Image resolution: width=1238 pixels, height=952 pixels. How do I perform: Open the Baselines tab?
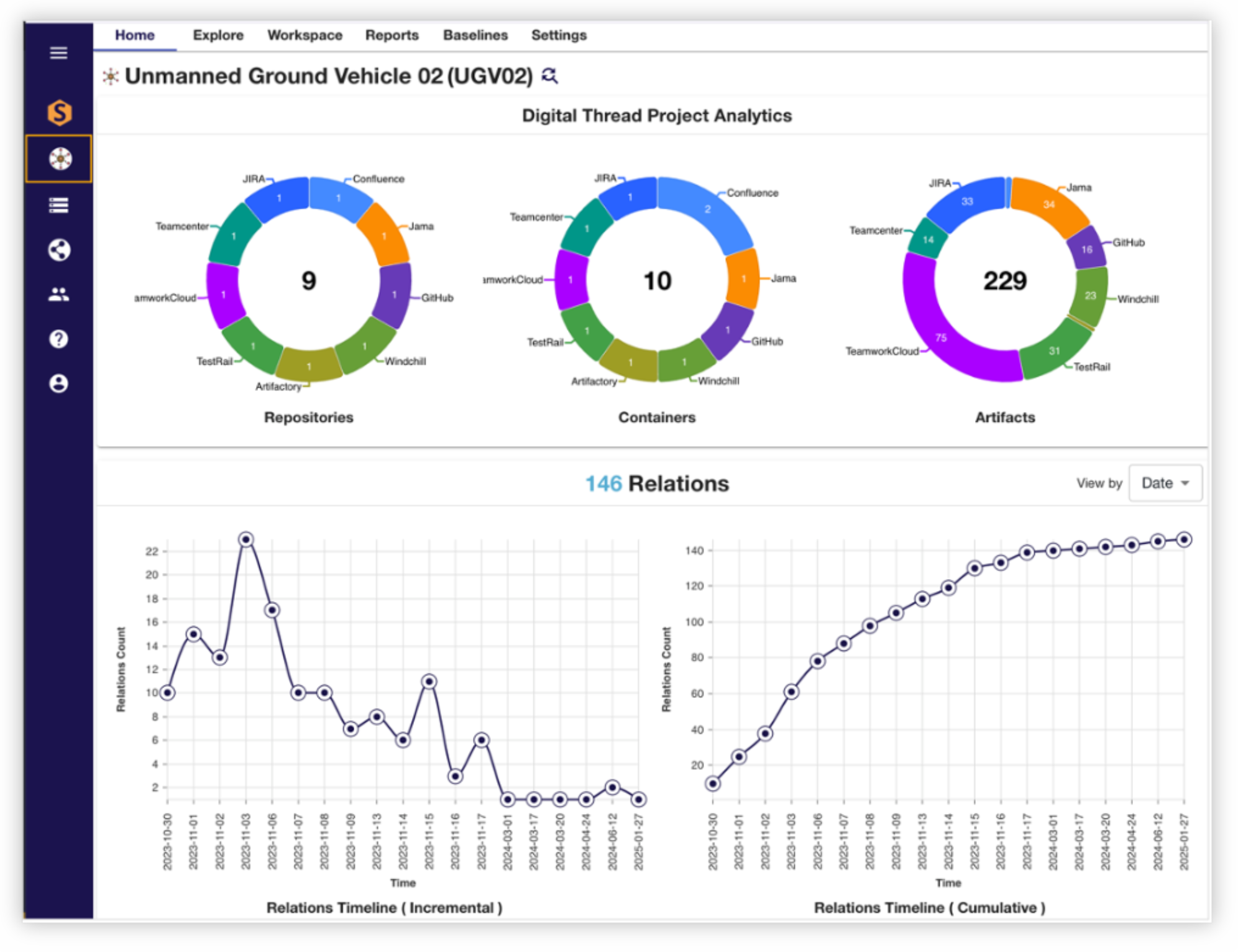pyautogui.click(x=475, y=35)
